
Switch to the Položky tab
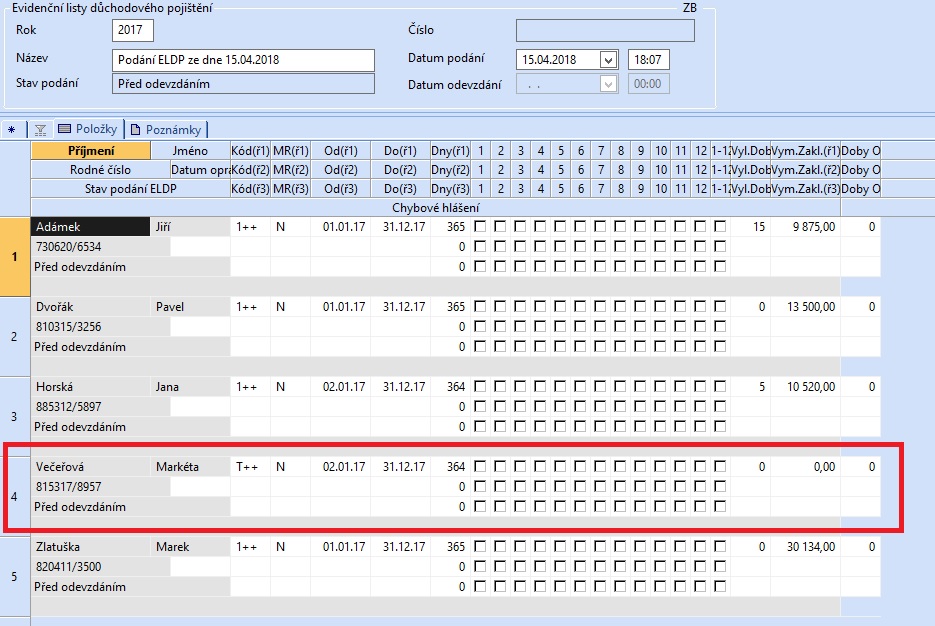pos(88,129)
